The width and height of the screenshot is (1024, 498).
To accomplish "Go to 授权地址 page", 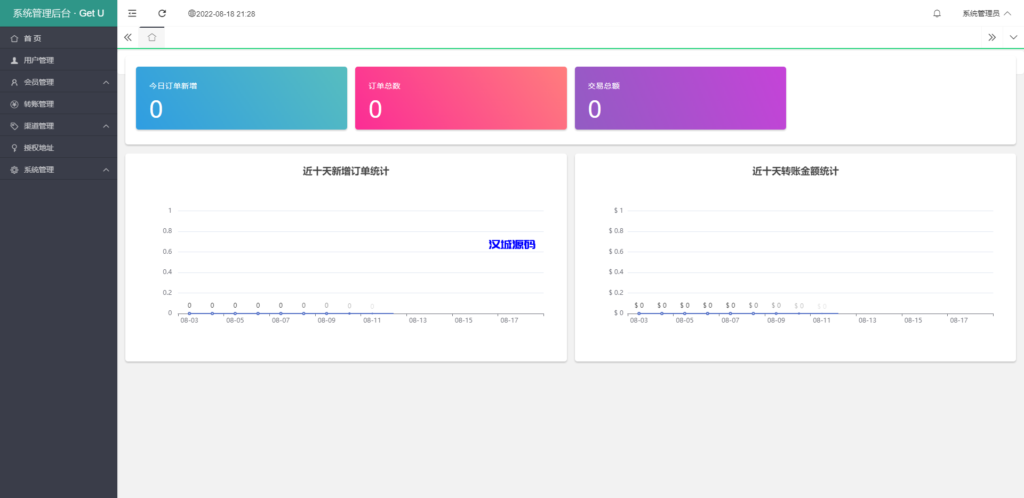I will click(x=38, y=148).
